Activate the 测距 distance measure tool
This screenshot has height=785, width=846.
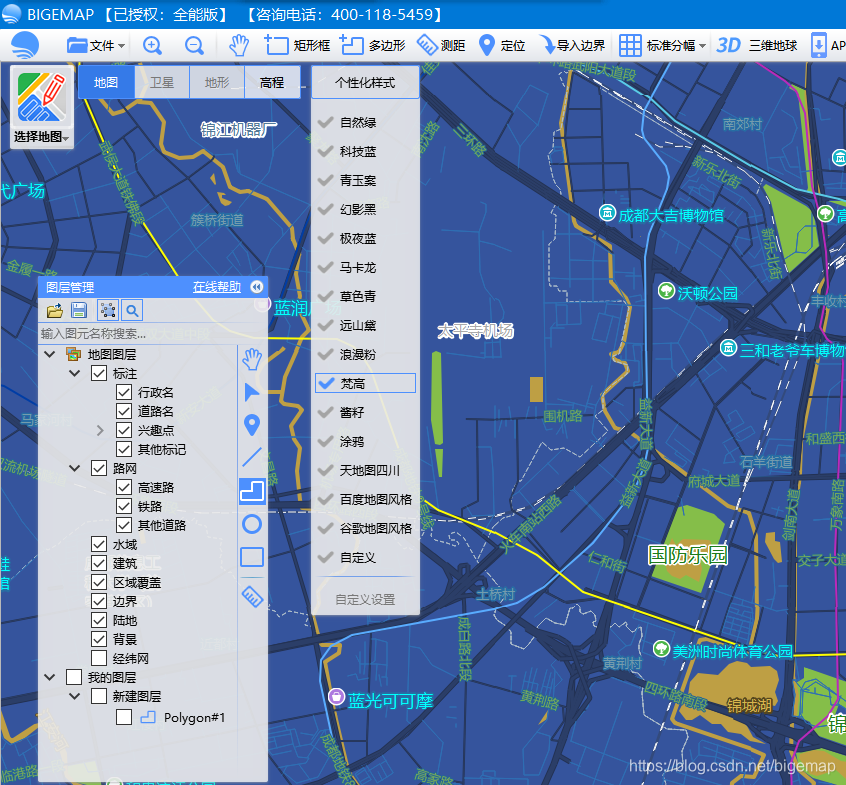pos(441,45)
